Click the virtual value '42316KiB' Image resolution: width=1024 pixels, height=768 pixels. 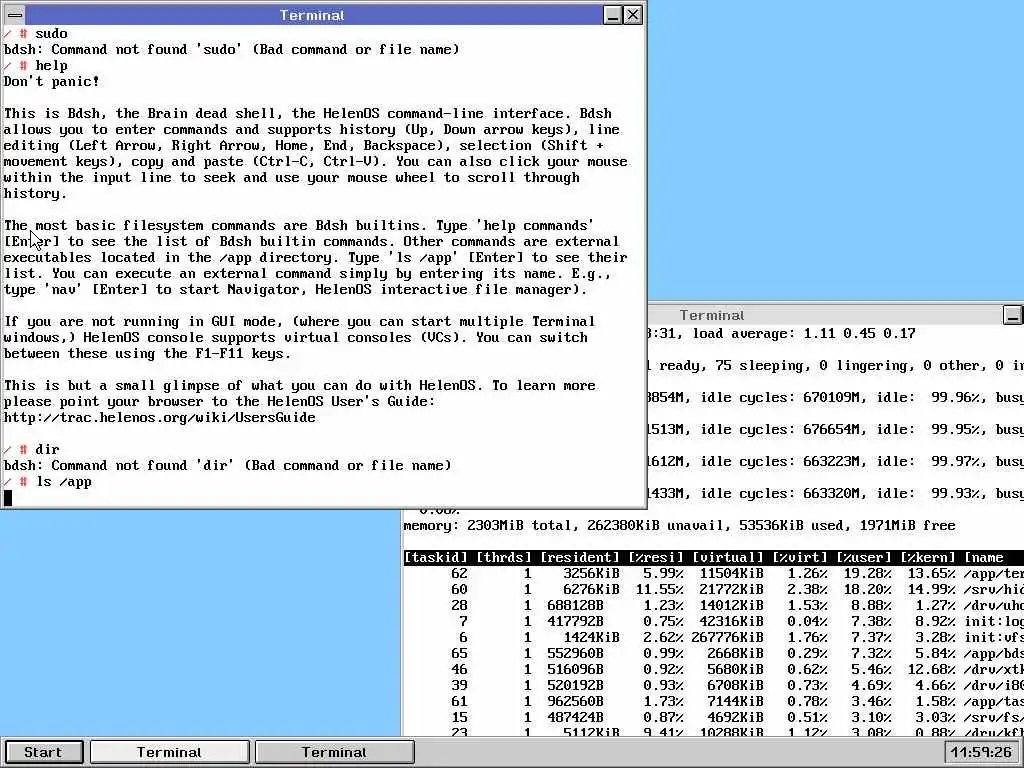click(731, 622)
